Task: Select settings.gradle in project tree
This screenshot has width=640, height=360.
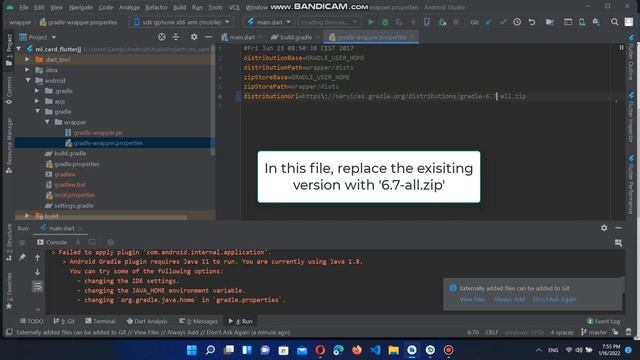Action: click(x=73, y=206)
